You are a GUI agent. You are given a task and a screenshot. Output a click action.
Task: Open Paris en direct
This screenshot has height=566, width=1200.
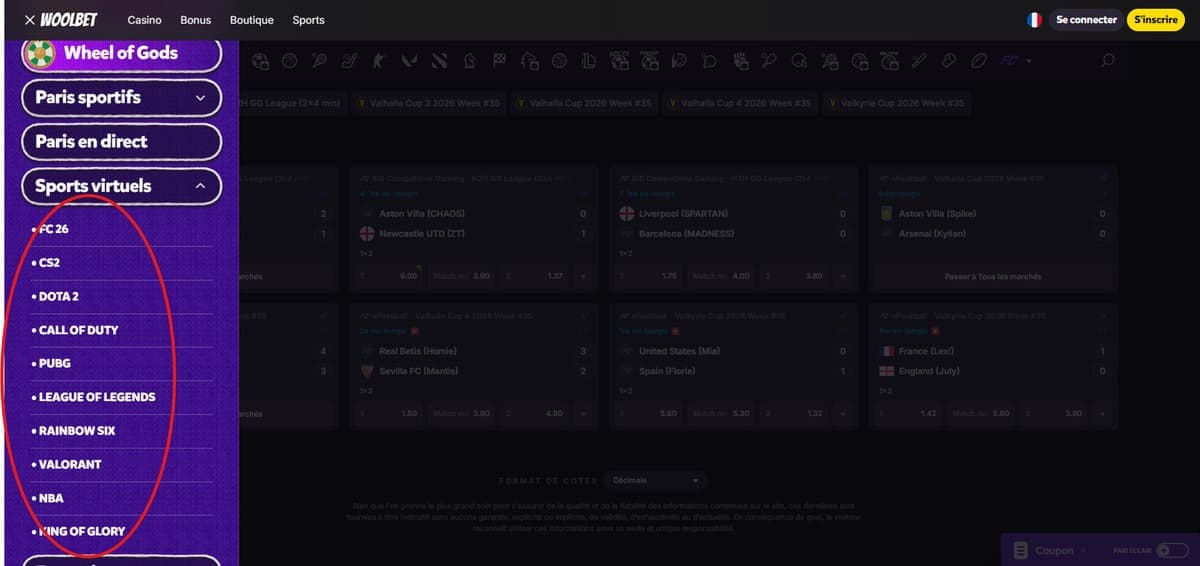(x=121, y=142)
